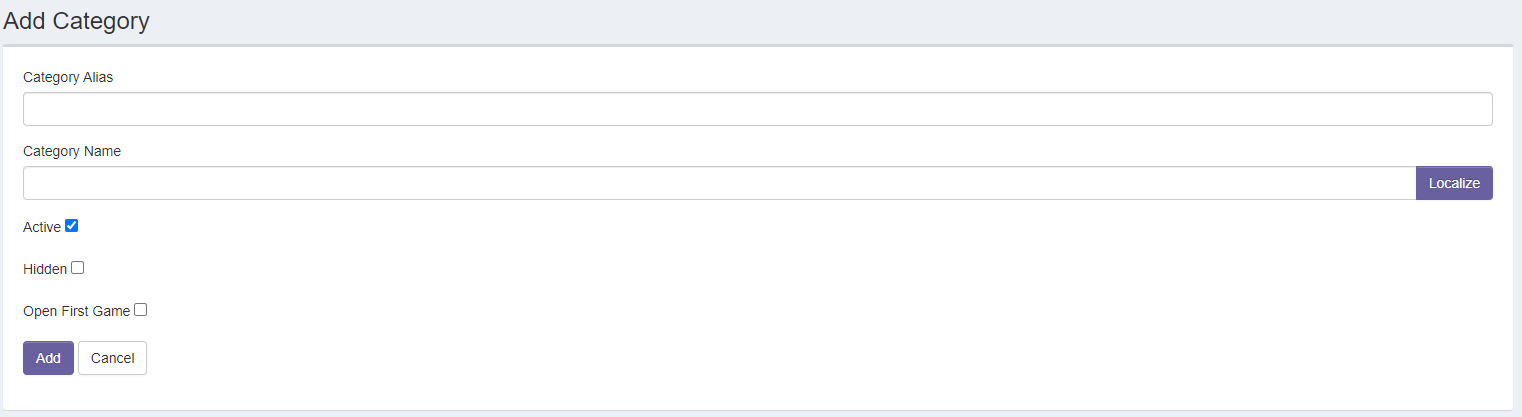Open localization for Category Name
This screenshot has width=1522, height=417.
tap(1454, 183)
